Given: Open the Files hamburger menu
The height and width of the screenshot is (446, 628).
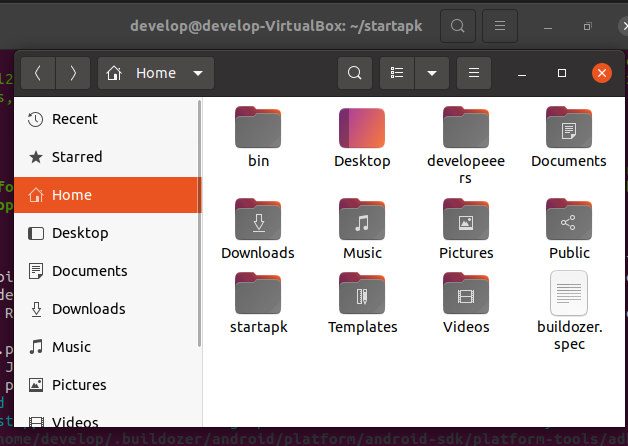Looking at the screenshot, I should pos(474,73).
